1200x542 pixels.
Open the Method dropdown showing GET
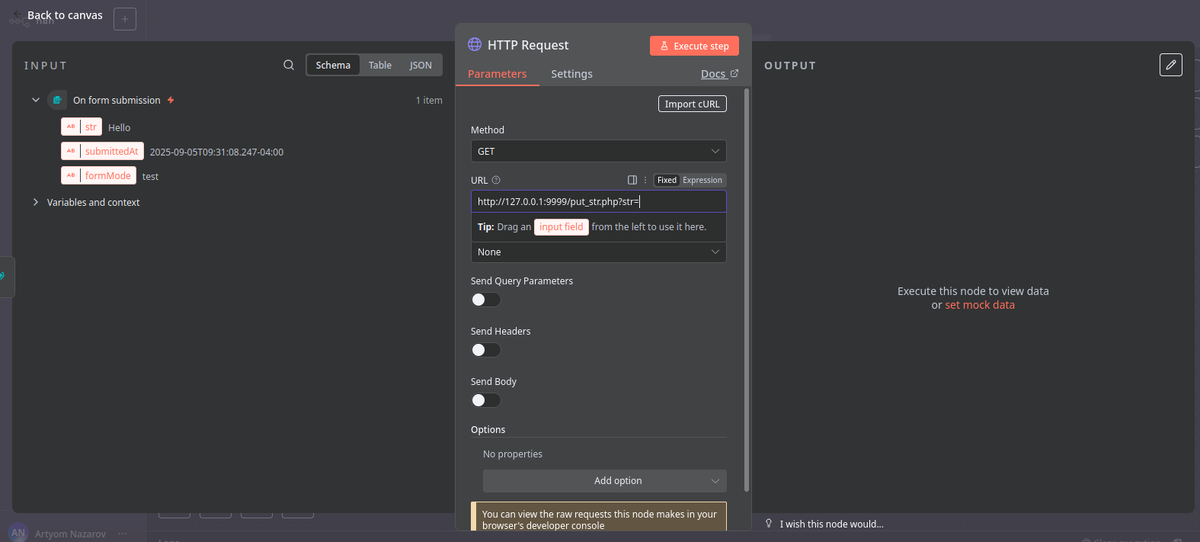[x=599, y=151]
